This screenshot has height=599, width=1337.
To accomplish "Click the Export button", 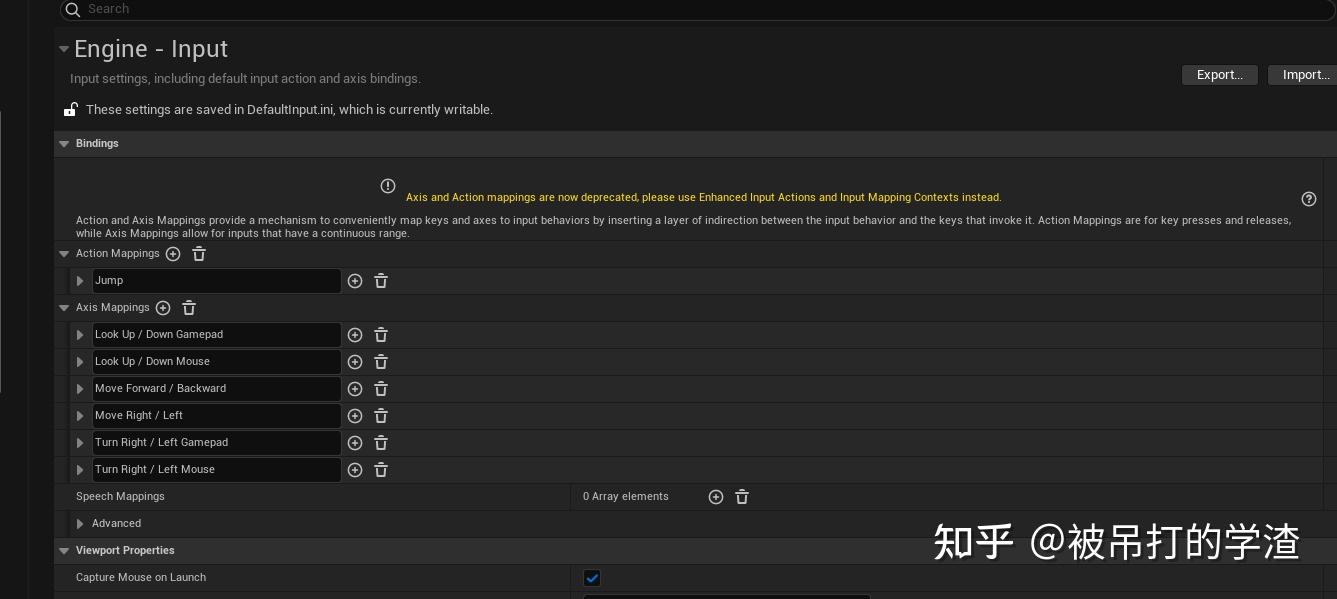I will tap(1219, 75).
